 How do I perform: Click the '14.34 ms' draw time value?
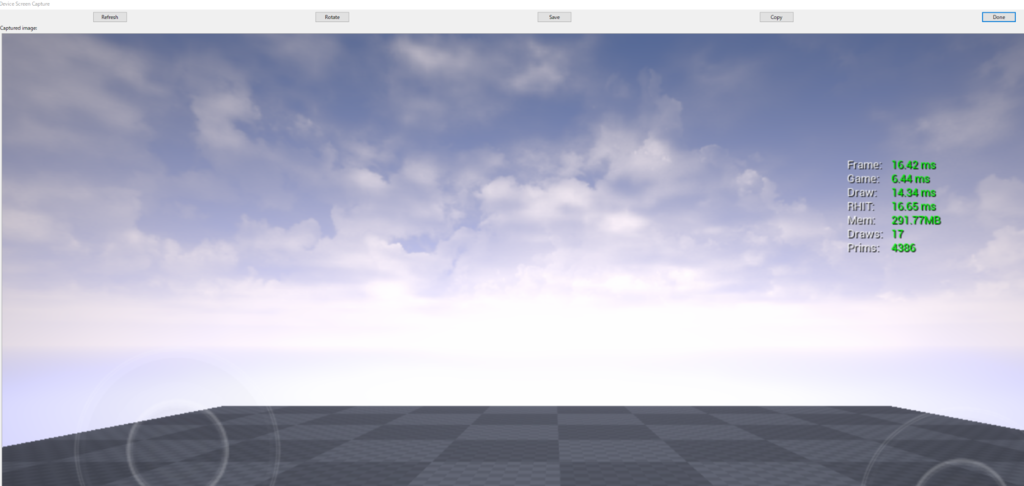tap(914, 193)
